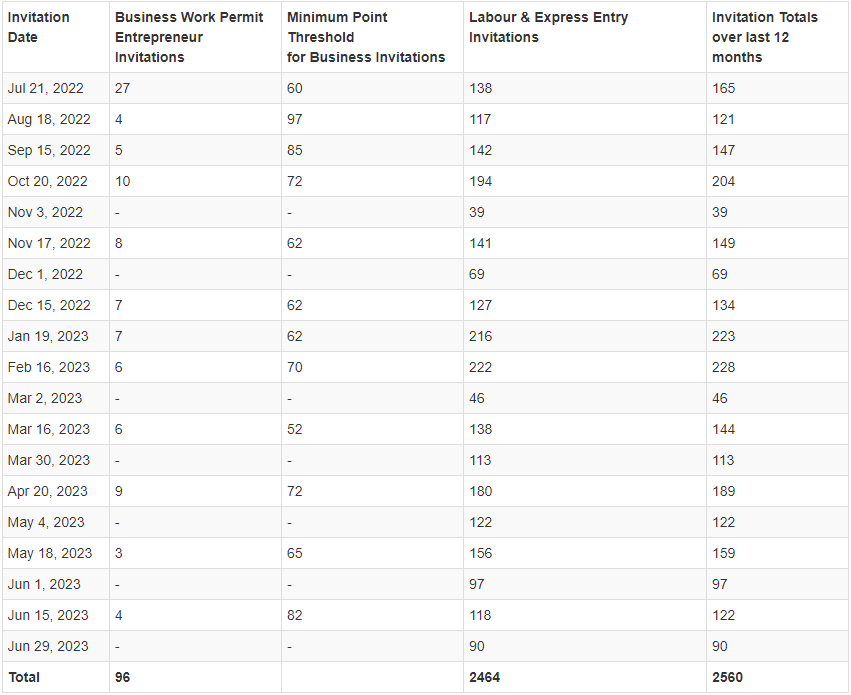The width and height of the screenshot is (851, 695).
Task: Select the Feb 16, 2023 date cell
Action: (48, 367)
